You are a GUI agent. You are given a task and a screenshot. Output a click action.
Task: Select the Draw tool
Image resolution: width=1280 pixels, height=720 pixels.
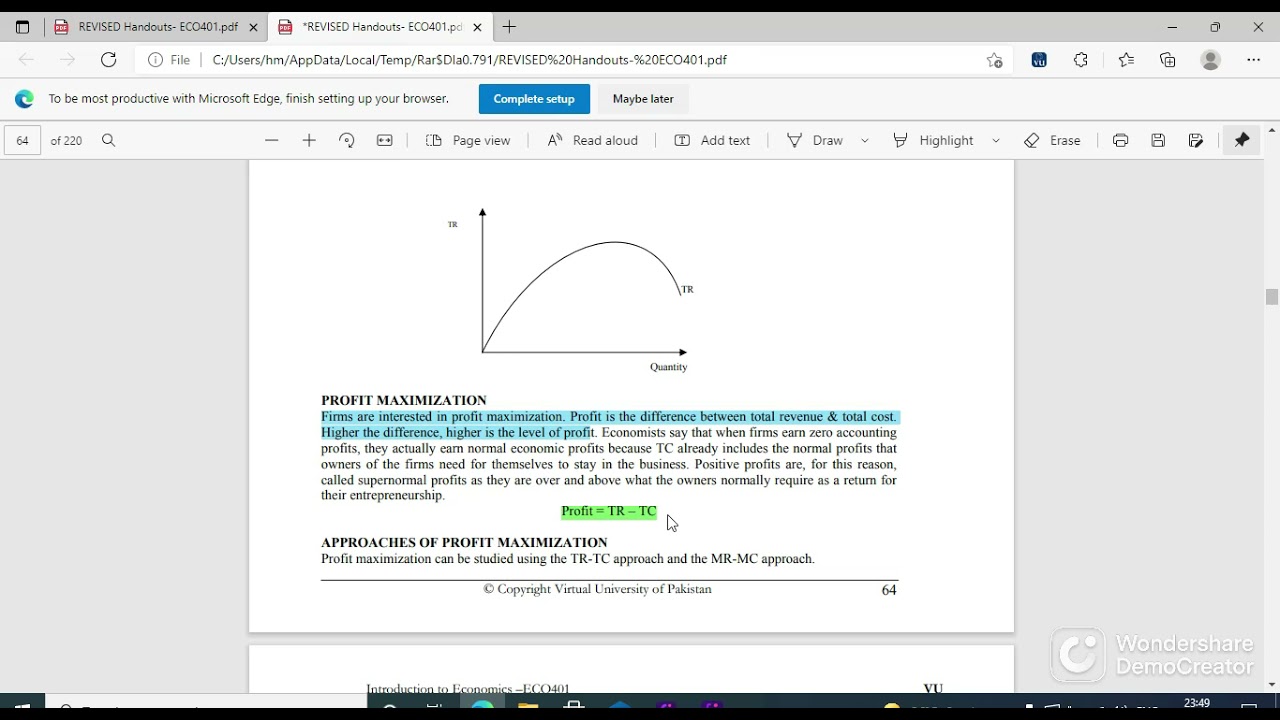pos(816,141)
